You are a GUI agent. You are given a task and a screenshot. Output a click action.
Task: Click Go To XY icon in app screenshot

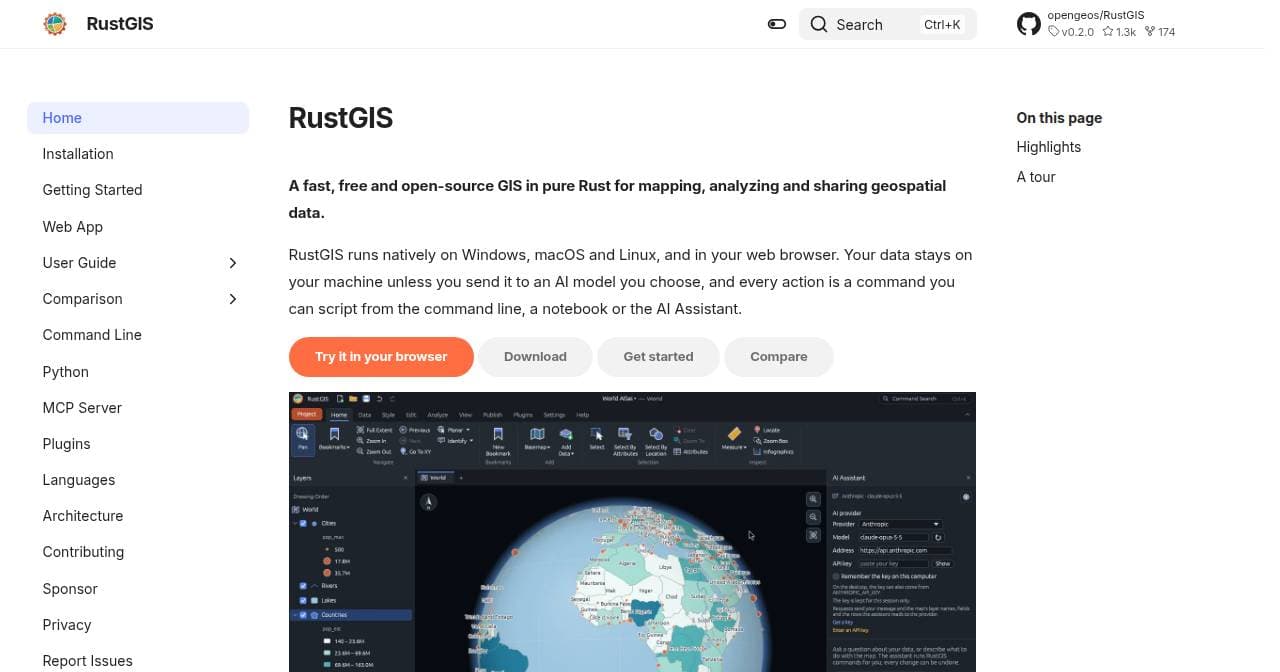pyautogui.click(x=403, y=451)
